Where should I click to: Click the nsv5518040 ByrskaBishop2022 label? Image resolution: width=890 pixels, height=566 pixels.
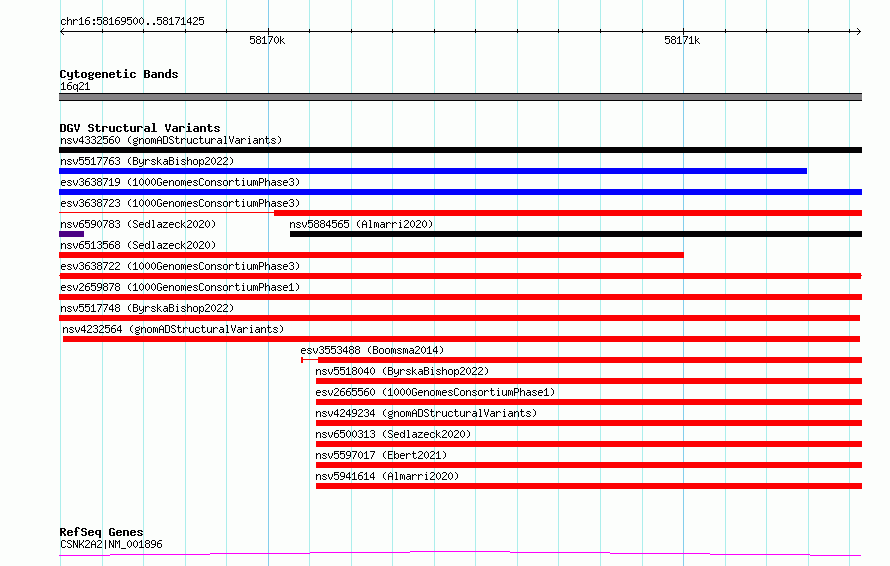402,371
